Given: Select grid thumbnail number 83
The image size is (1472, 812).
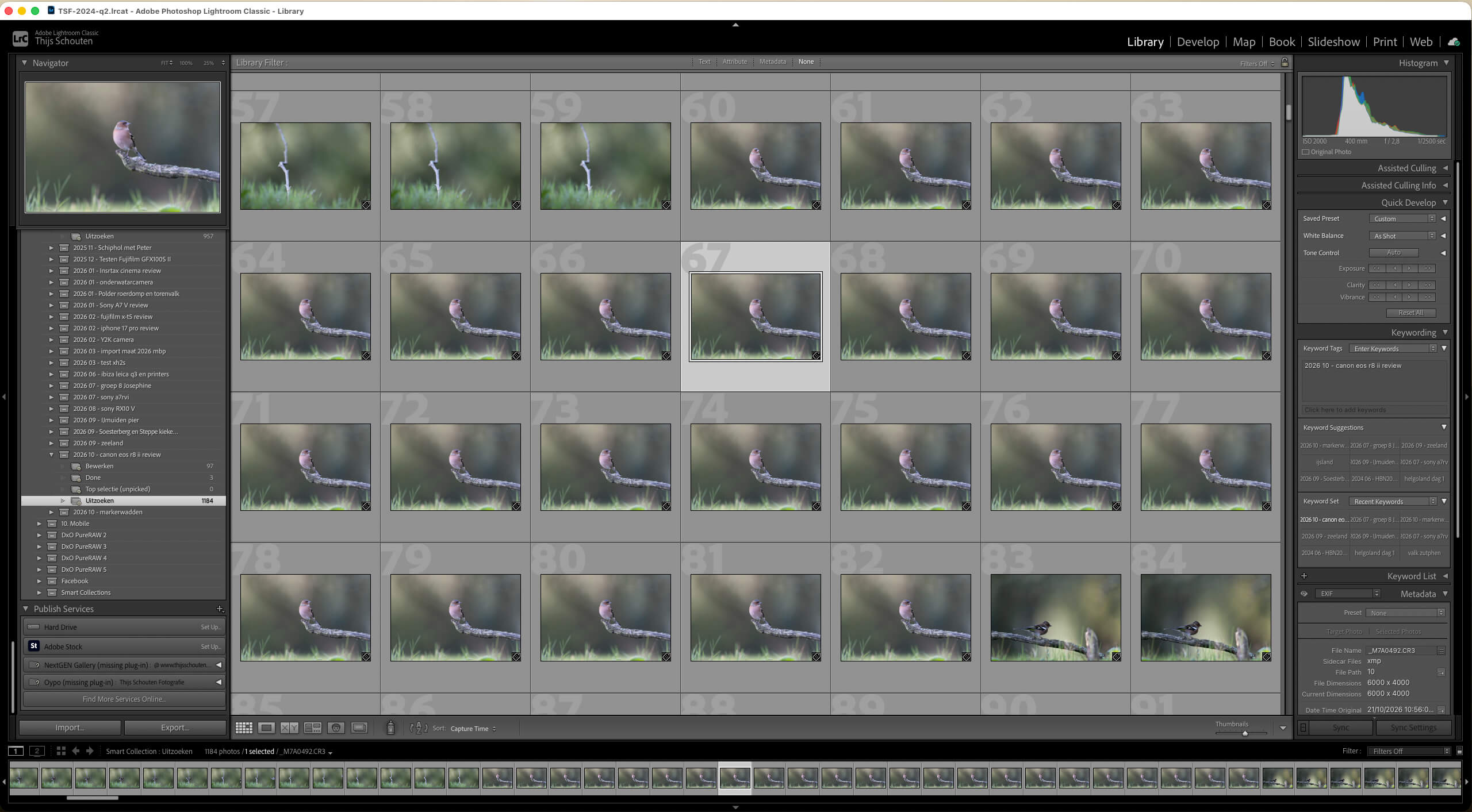Looking at the screenshot, I should pyautogui.click(x=1056, y=617).
